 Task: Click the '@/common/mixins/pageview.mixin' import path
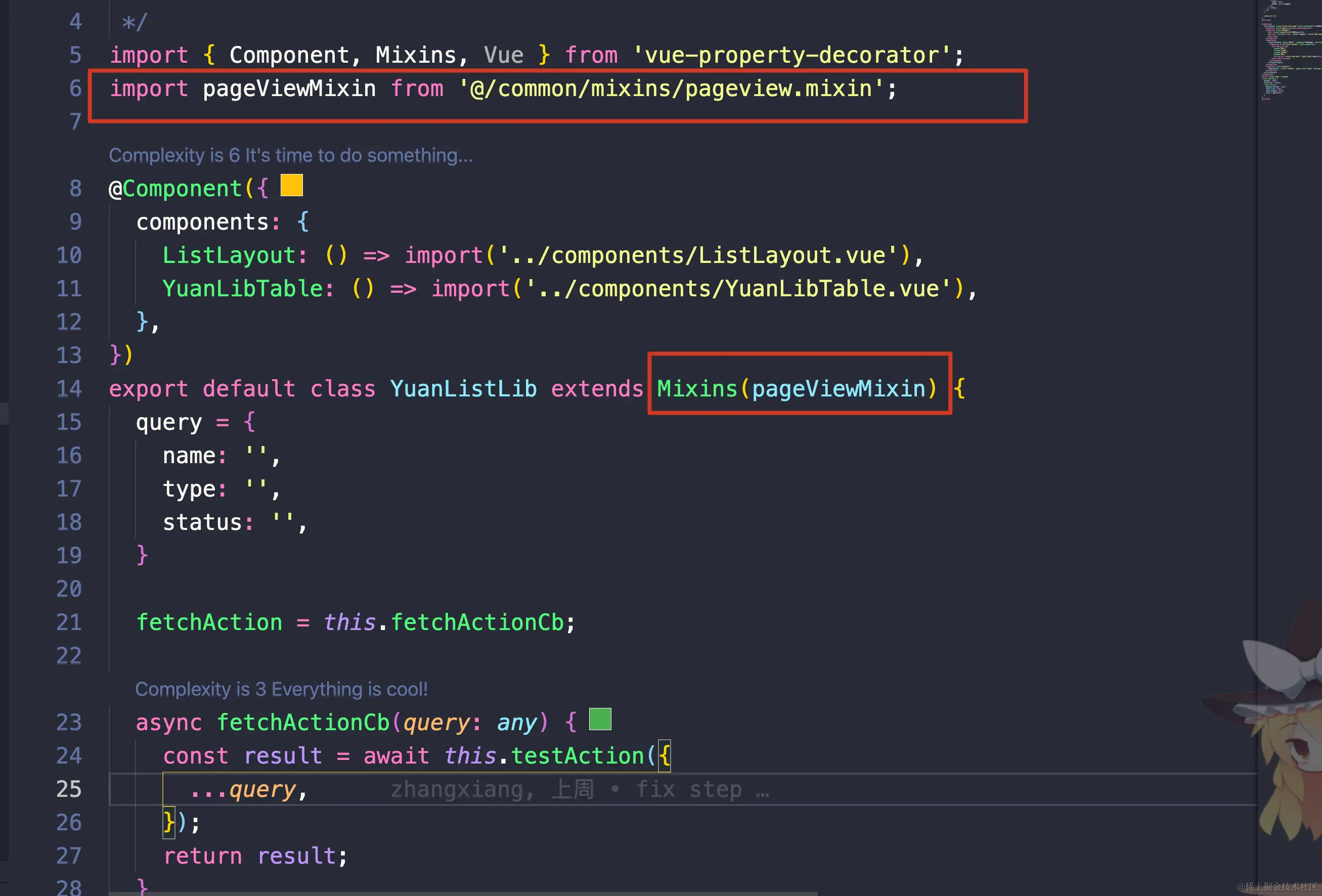pos(671,89)
